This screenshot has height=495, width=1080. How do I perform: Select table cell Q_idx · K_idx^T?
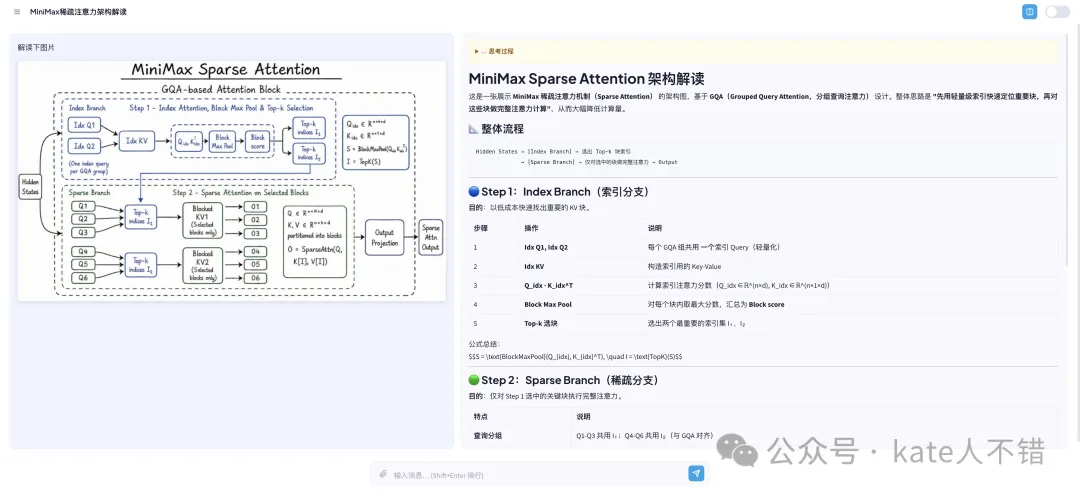545,285
